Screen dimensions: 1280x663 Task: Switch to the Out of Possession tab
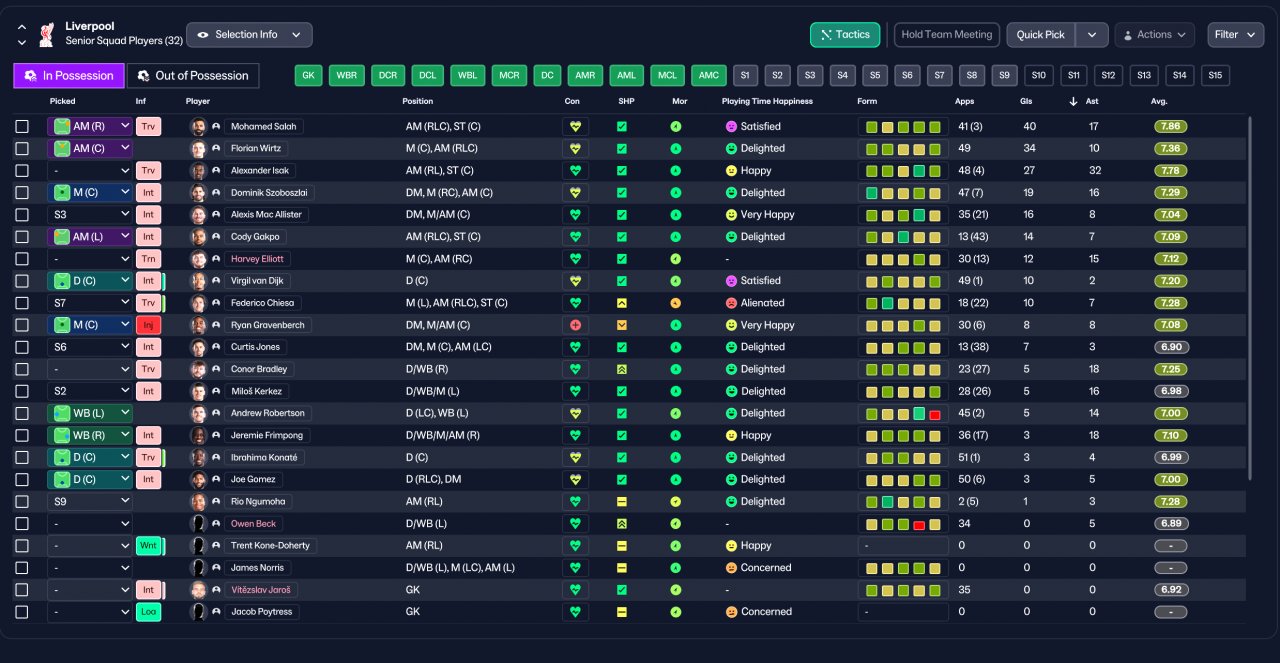pyautogui.click(x=193, y=76)
